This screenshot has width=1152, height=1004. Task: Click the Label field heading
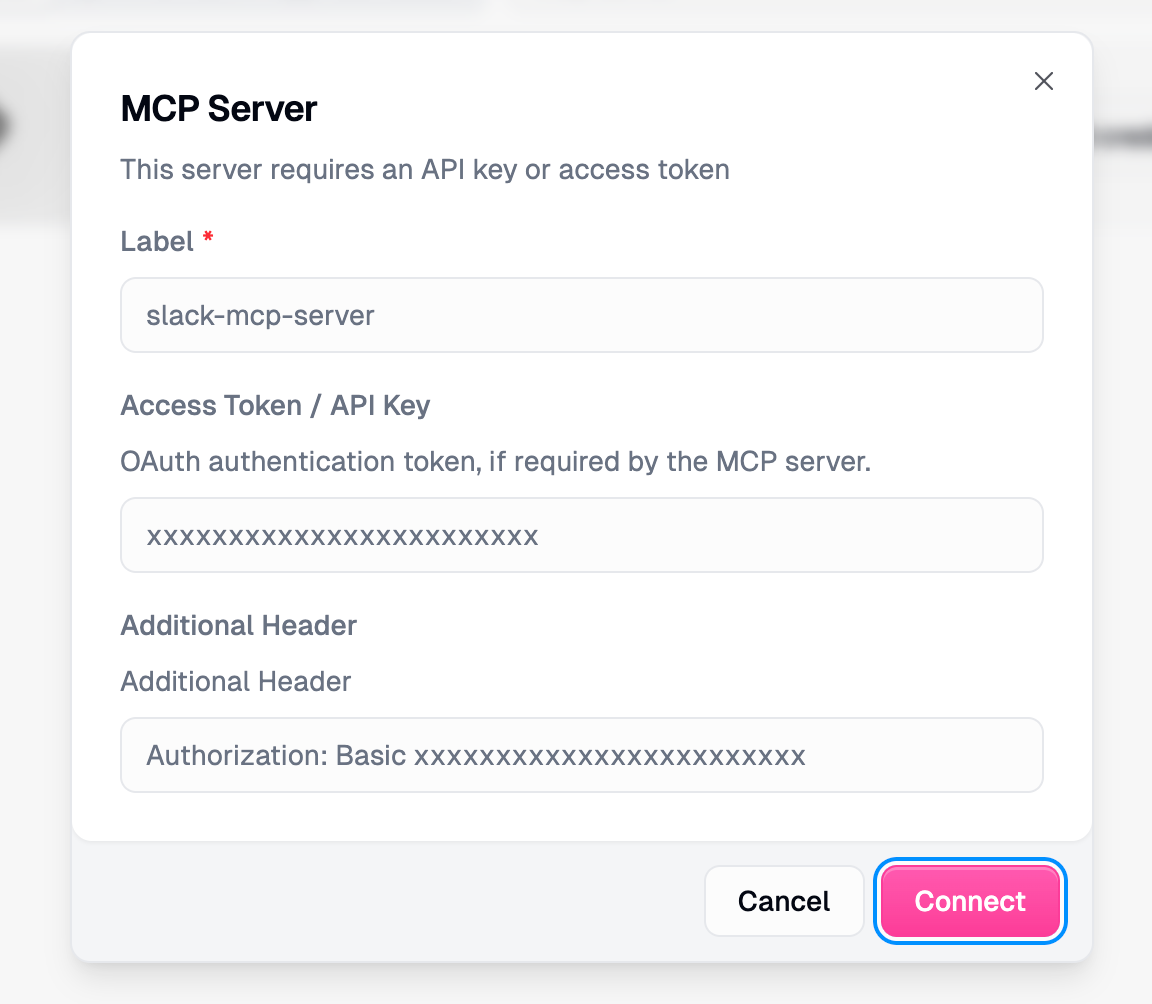tap(155, 241)
